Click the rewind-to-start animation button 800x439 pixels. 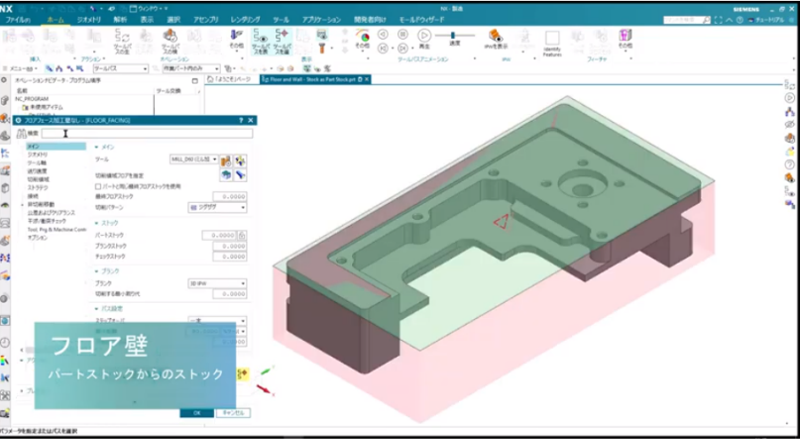point(383,48)
